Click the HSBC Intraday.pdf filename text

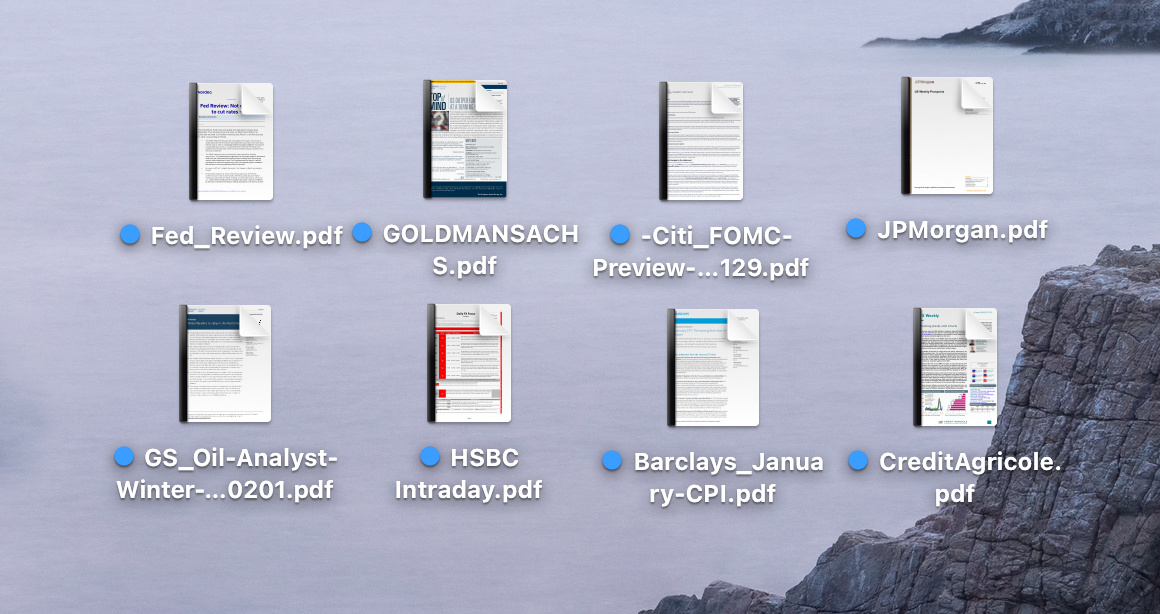(x=482, y=474)
